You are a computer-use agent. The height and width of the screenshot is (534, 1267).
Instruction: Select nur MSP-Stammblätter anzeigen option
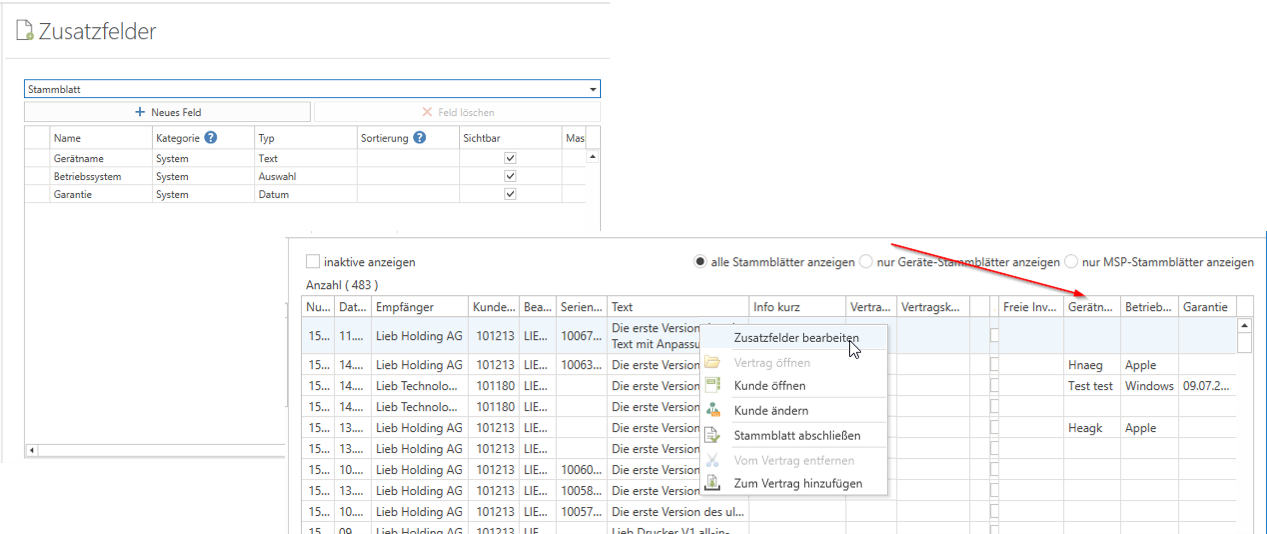1072,262
